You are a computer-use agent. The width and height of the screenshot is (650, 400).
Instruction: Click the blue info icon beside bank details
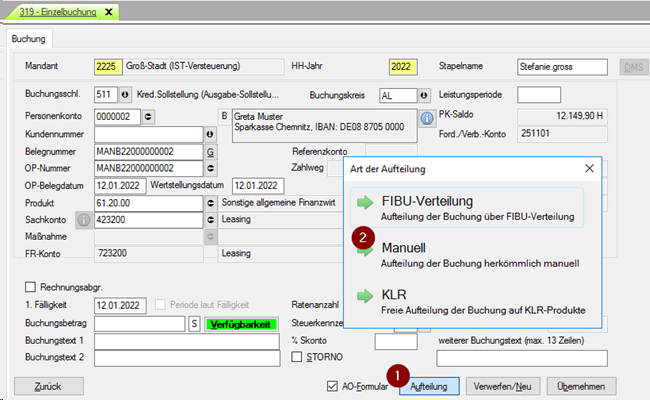coord(426,118)
